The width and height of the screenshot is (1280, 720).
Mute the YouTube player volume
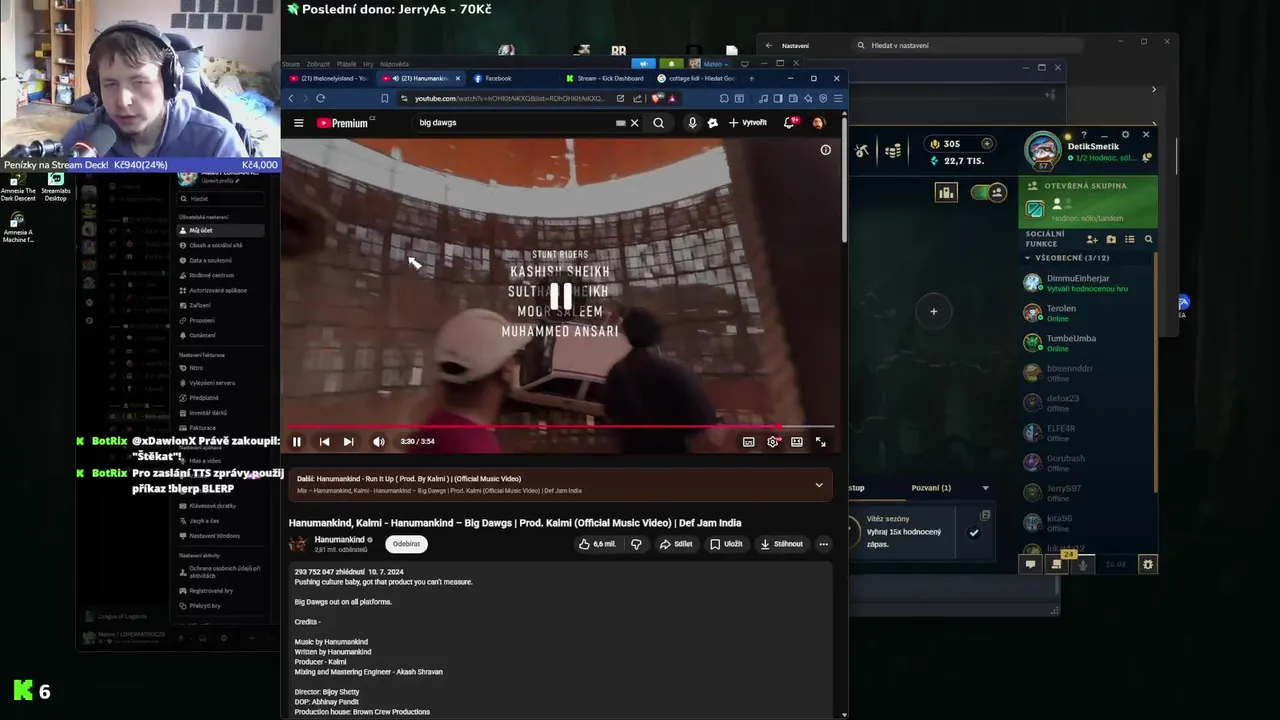point(379,441)
